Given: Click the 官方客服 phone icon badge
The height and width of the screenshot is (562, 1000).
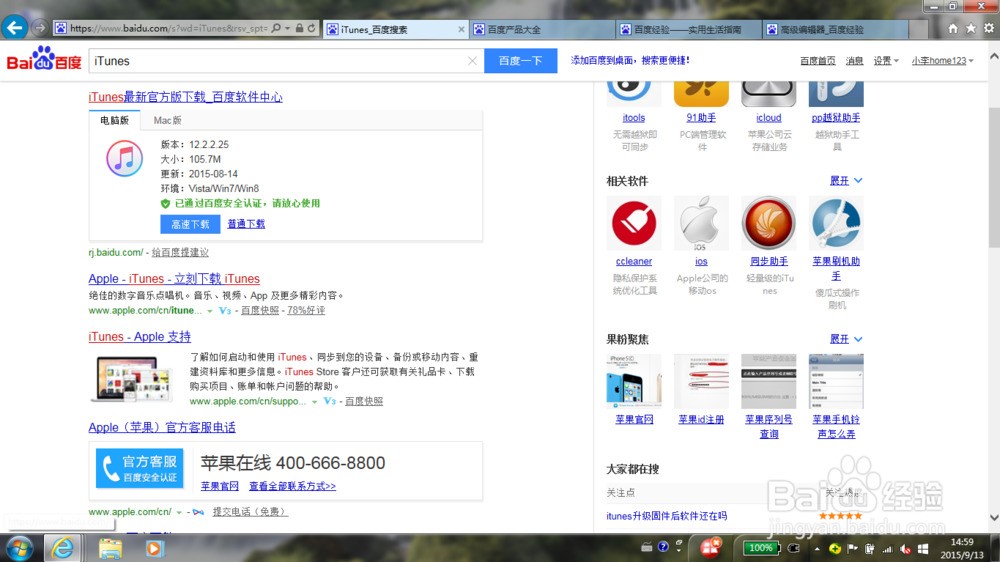Looking at the screenshot, I should point(139,468).
